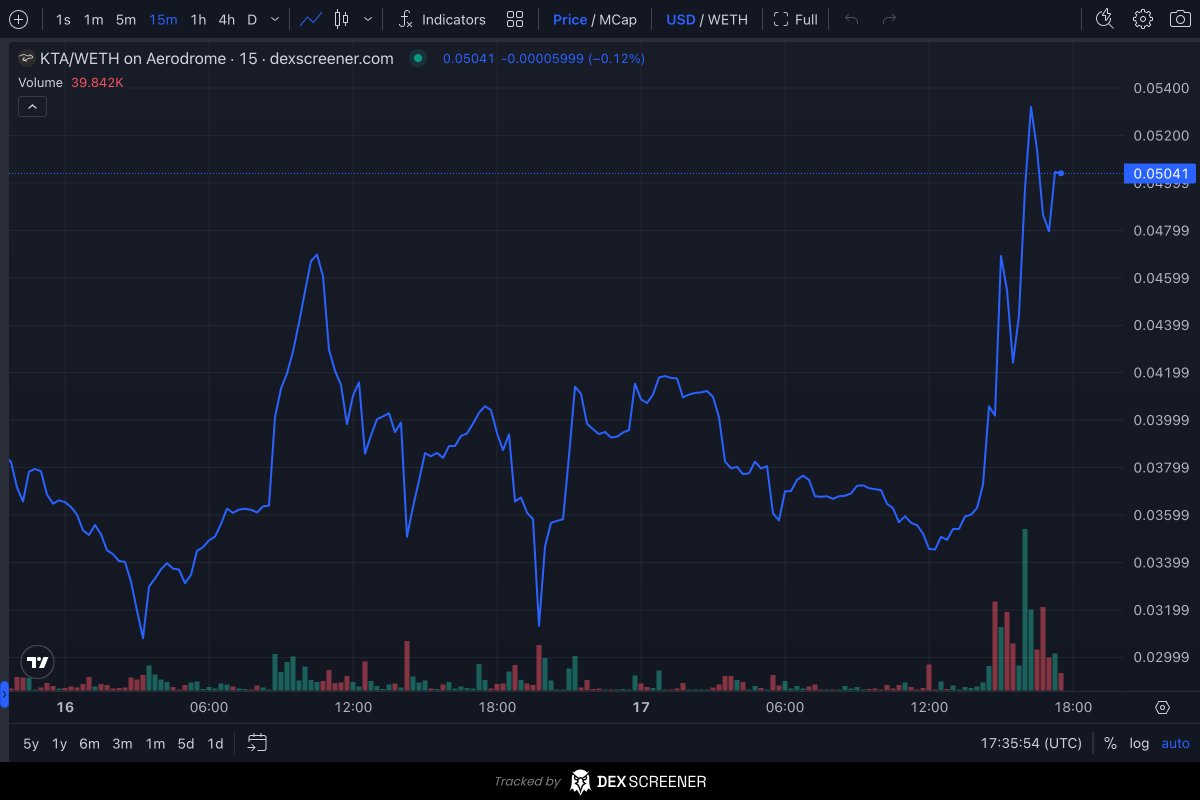Toggle chart to Price mode

(570, 19)
